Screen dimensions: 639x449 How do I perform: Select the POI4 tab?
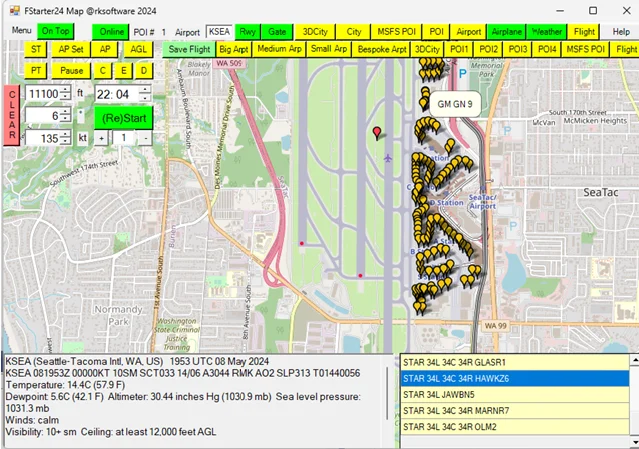click(547, 49)
